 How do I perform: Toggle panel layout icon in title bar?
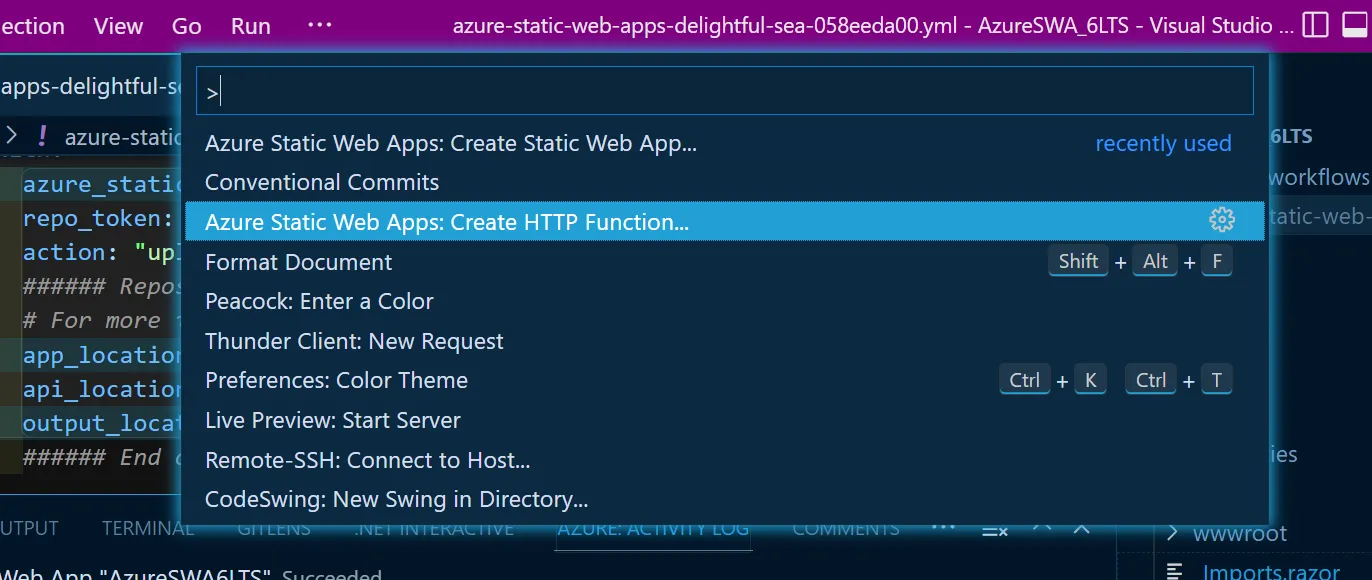pyautogui.click(x=1354, y=25)
